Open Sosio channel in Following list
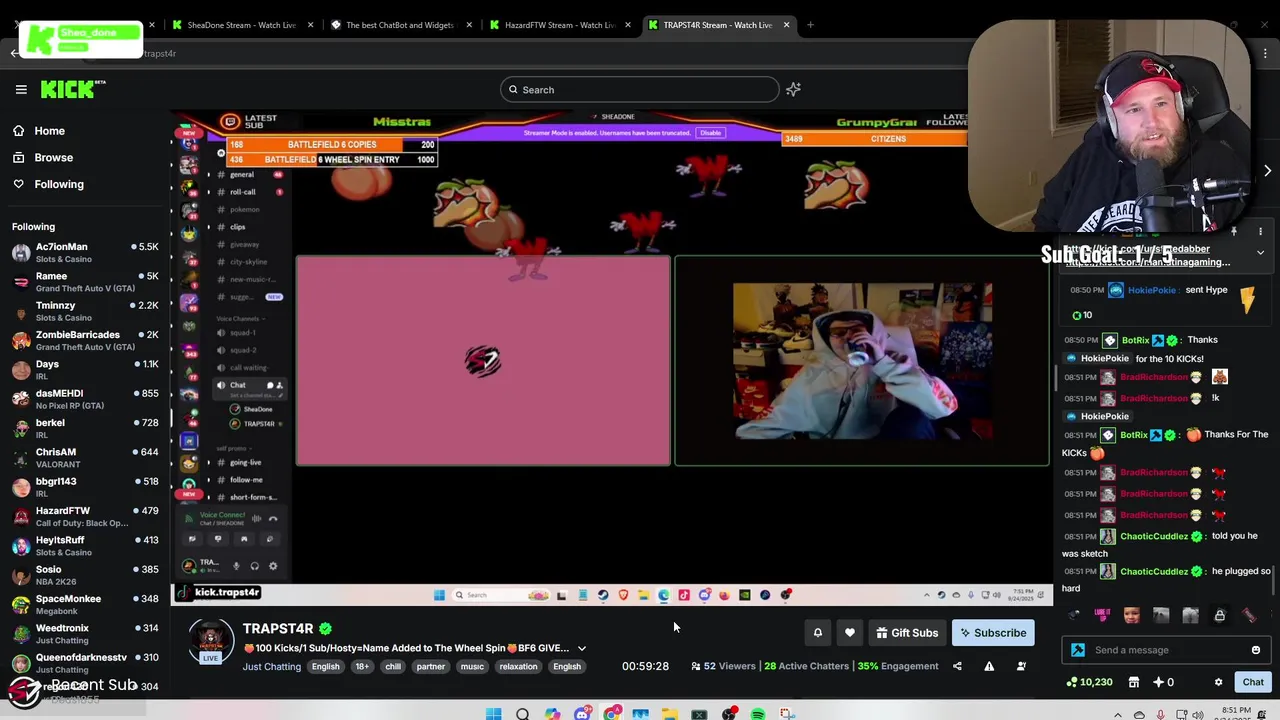 (84, 575)
